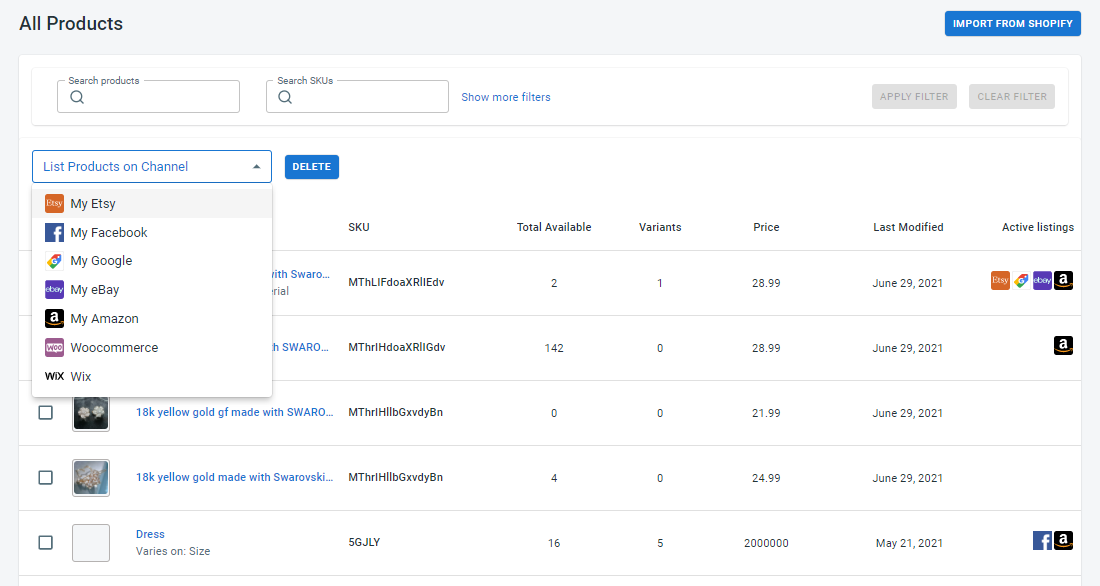Screen dimensions: 1100x586
Task: Choose My Google from the channel list
Action: tap(152, 261)
